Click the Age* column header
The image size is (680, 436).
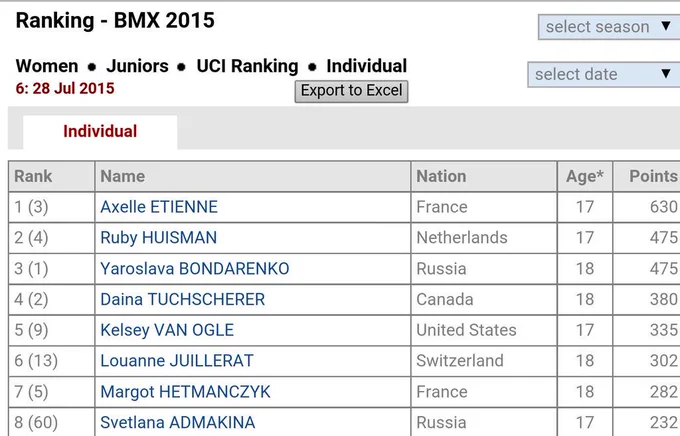tap(585, 176)
